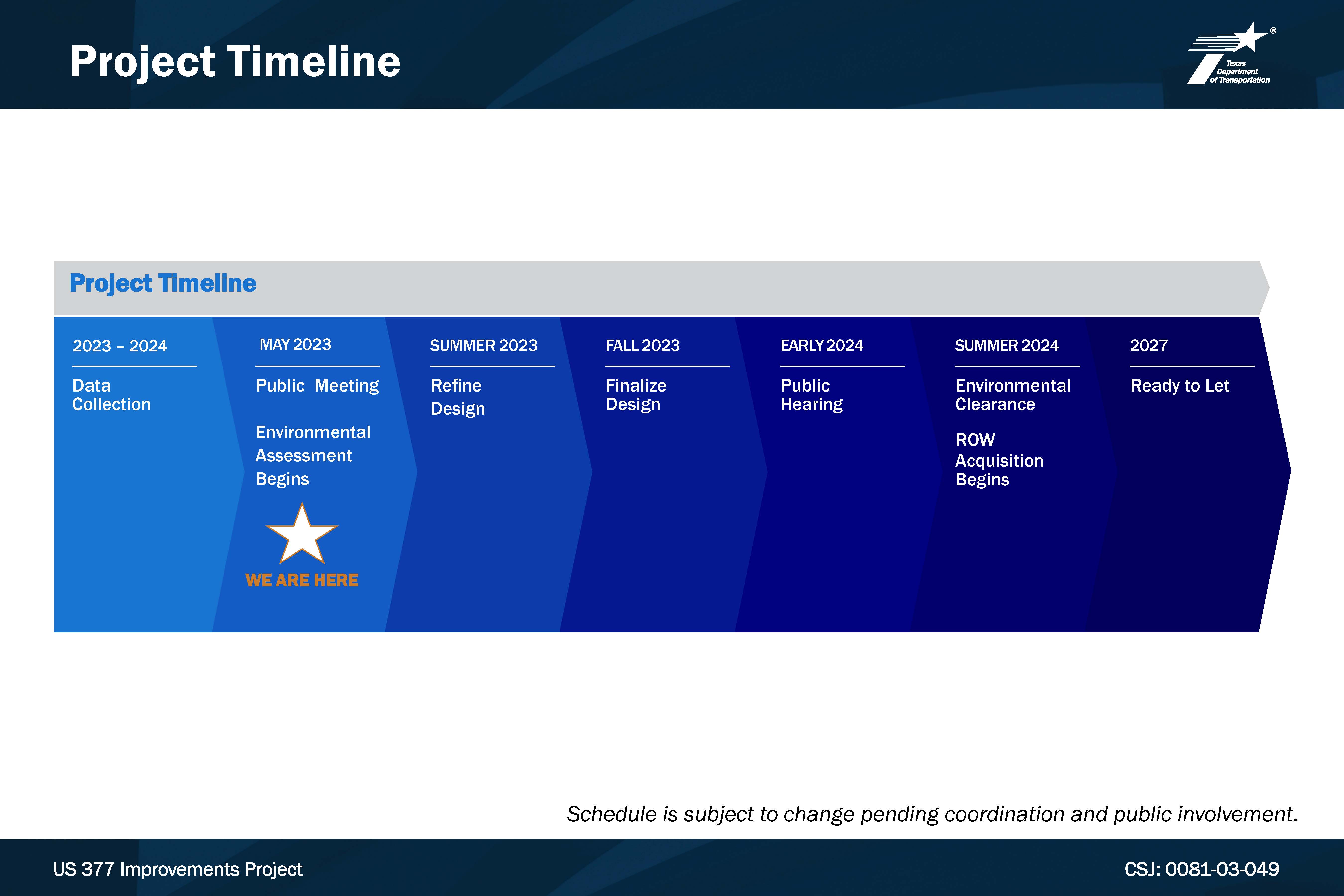Click the large white Project Timeline slide title
The width and height of the screenshot is (1344, 896).
click(x=235, y=62)
